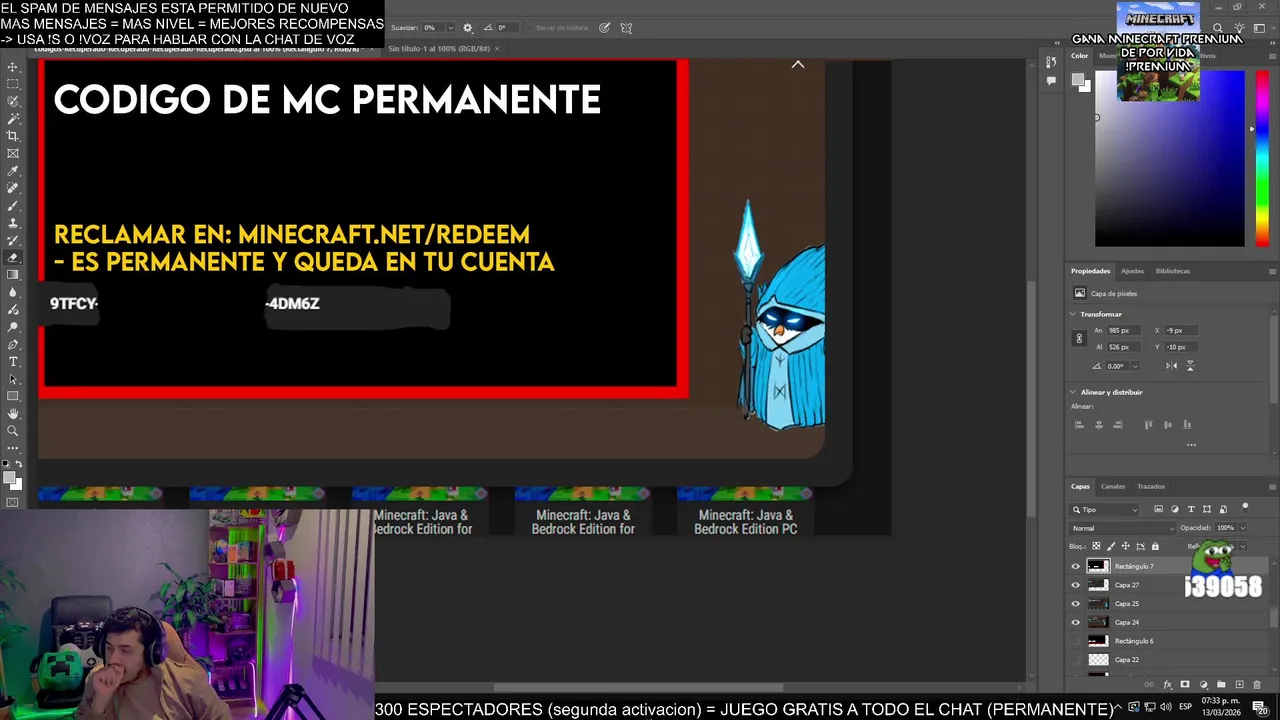1280x720 pixels.
Task: Select the Spot Healing Brush tool
Action: point(13,187)
